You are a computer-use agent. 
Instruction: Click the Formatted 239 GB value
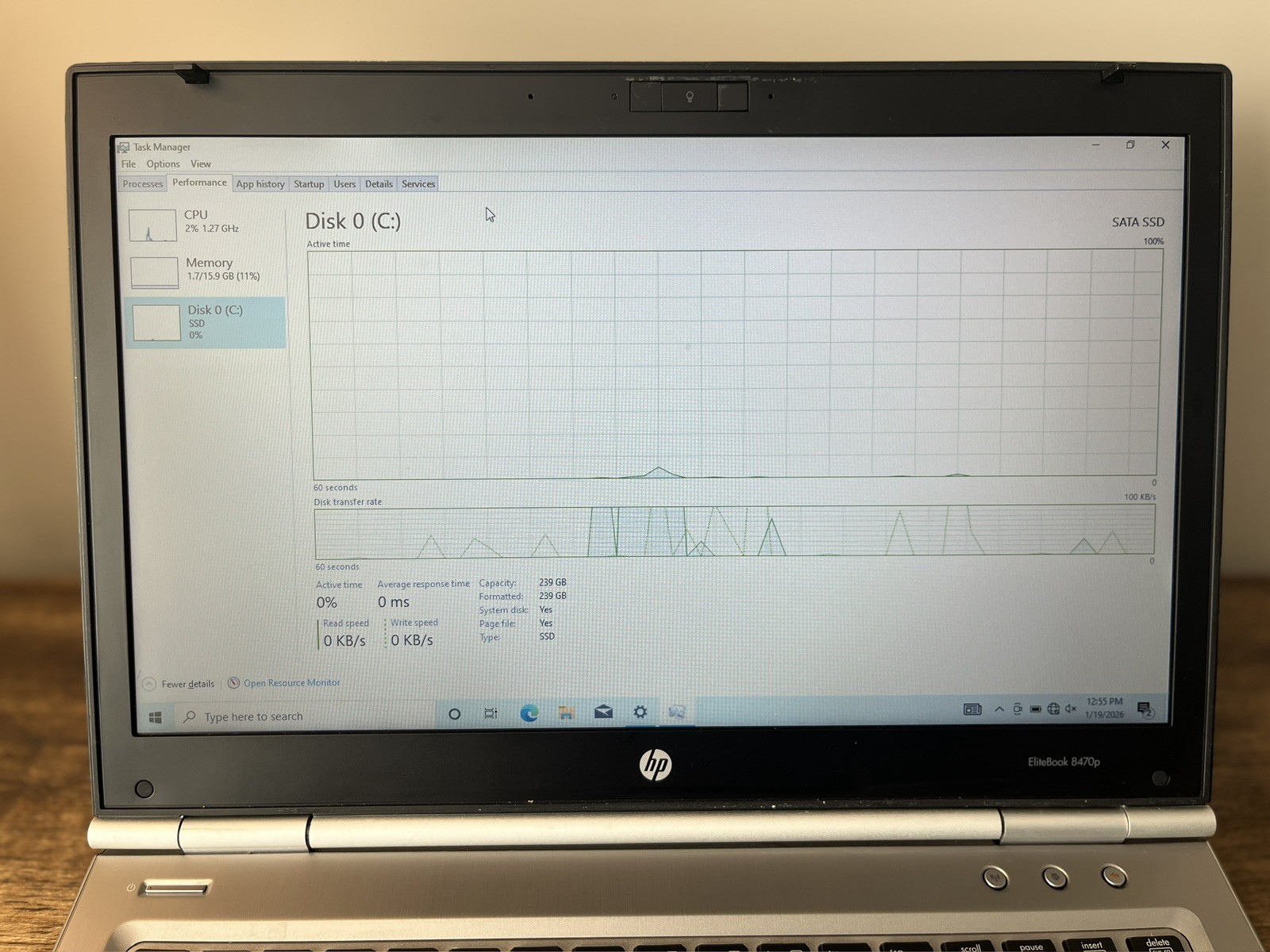(552, 596)
